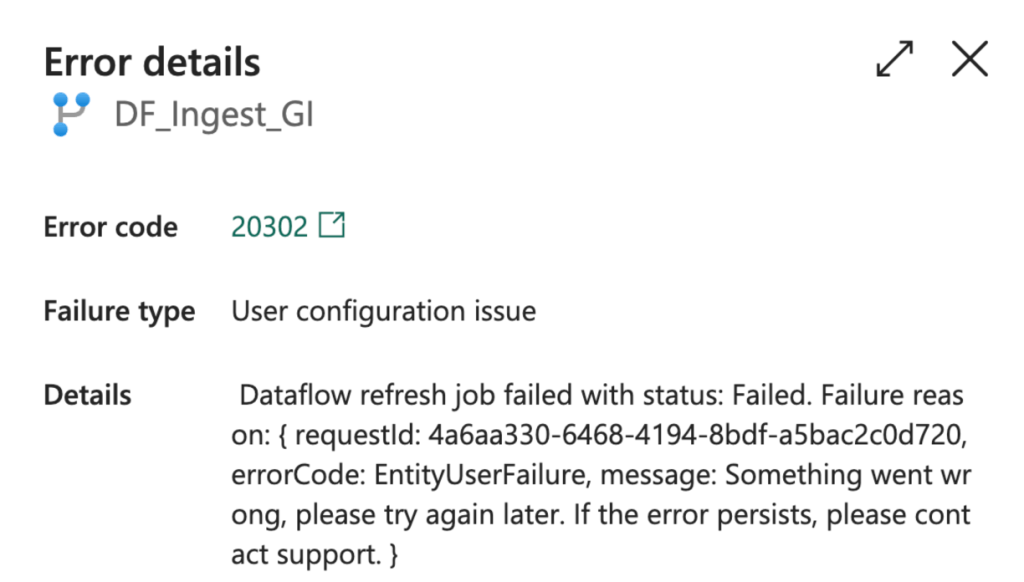
Task: Open error code 20302 link
Action: 269,227
